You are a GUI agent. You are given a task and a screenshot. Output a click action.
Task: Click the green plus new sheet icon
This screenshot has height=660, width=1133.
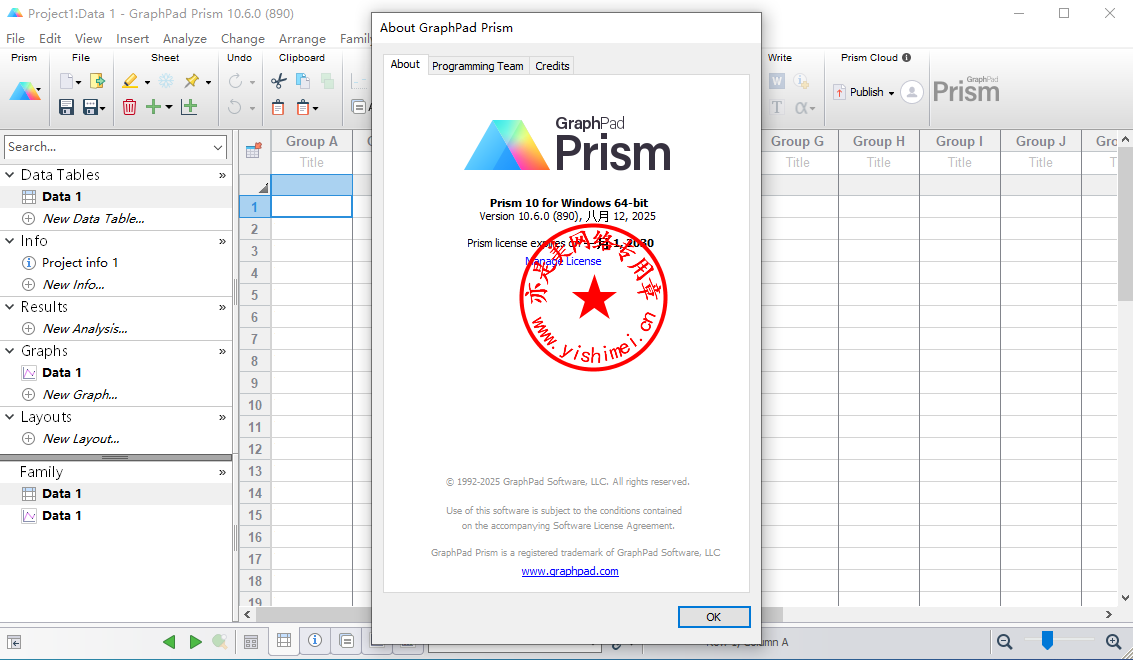click(153, 107)
